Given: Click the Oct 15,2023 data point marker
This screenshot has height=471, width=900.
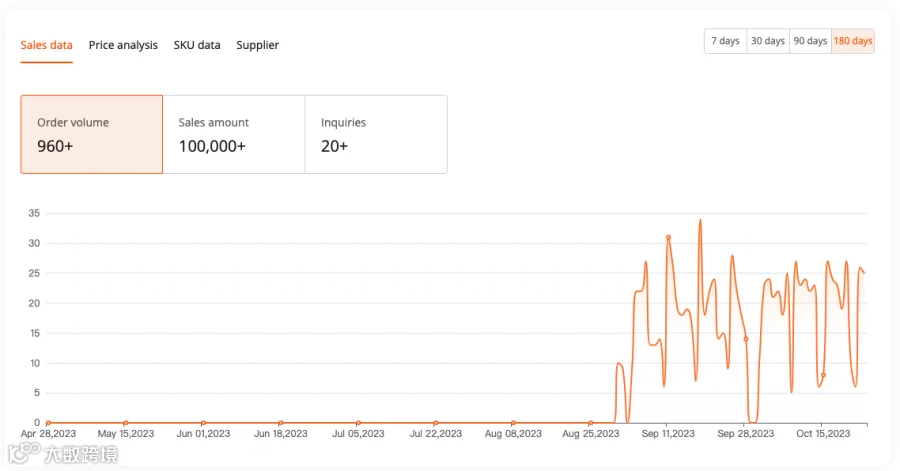Looking at the screenshot, I should (x=823, y=375).
